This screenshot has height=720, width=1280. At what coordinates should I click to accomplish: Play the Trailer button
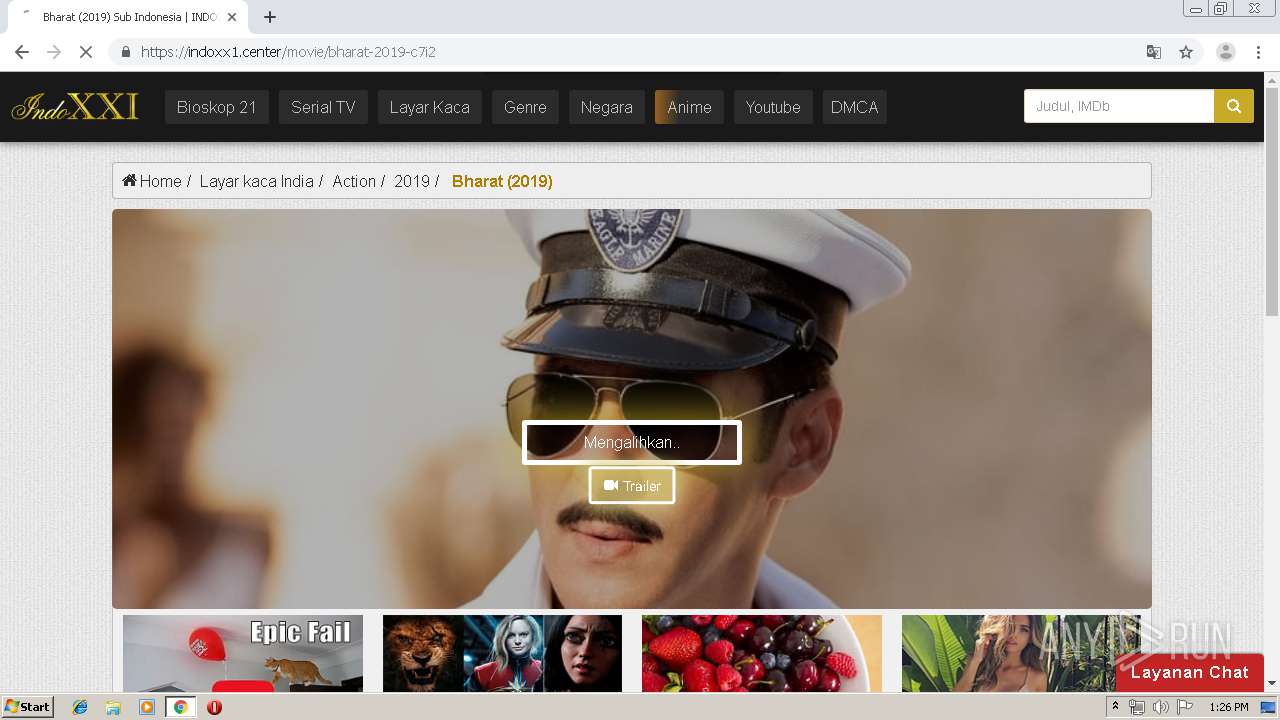click(x=632, y=486)
